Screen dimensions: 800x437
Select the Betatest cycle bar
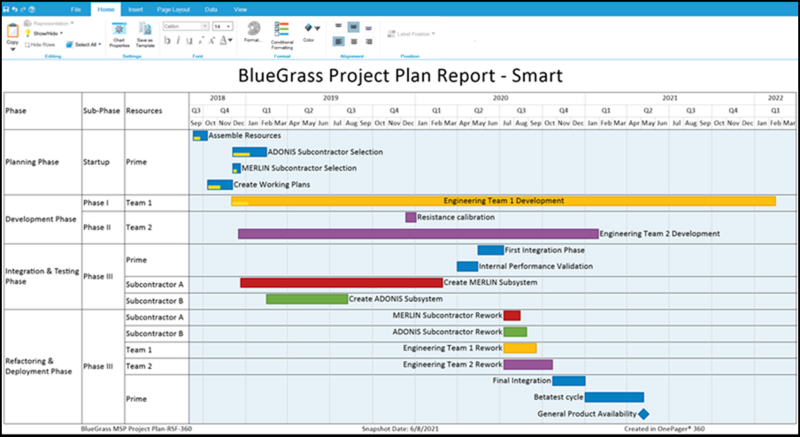(x=614, y=397)
